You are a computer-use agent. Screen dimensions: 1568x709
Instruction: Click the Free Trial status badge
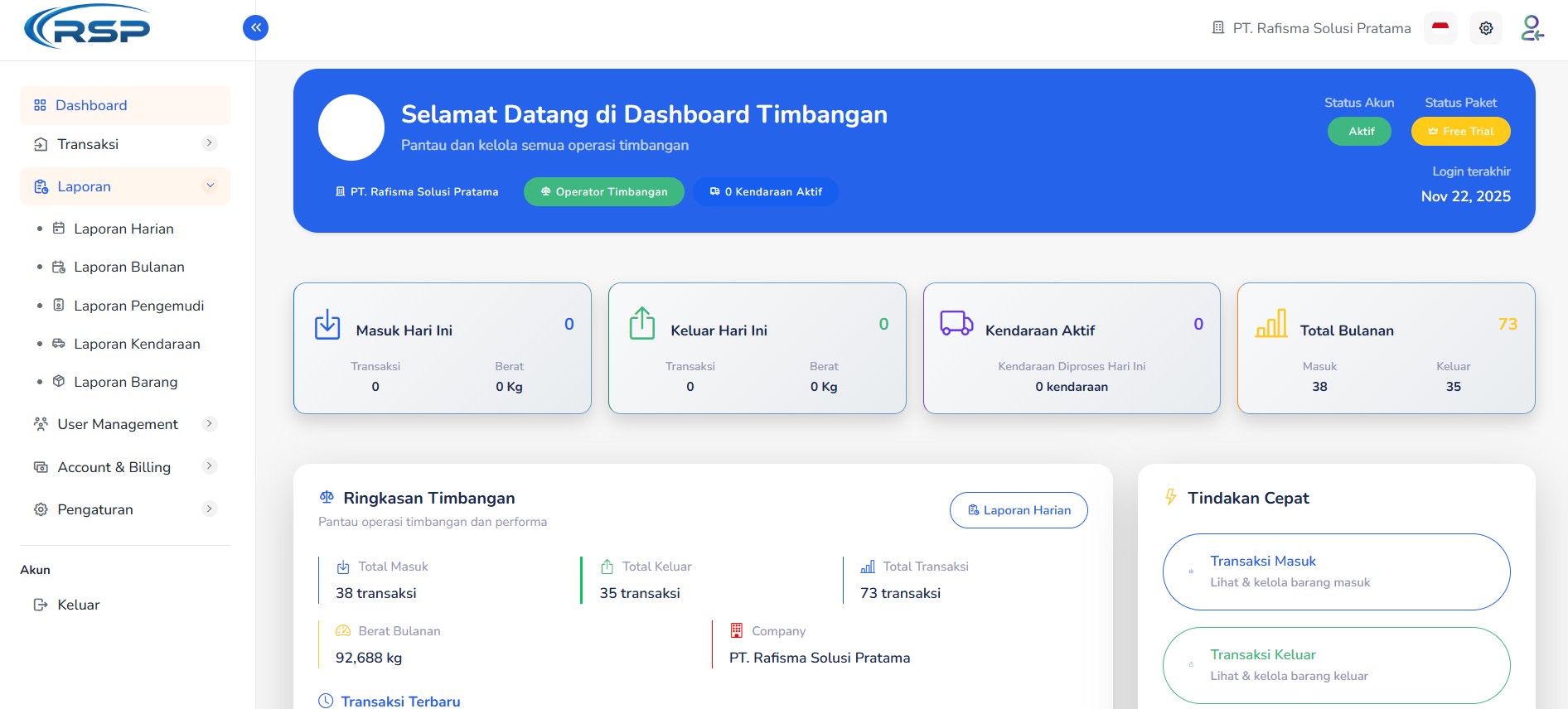pos(1460,132)
